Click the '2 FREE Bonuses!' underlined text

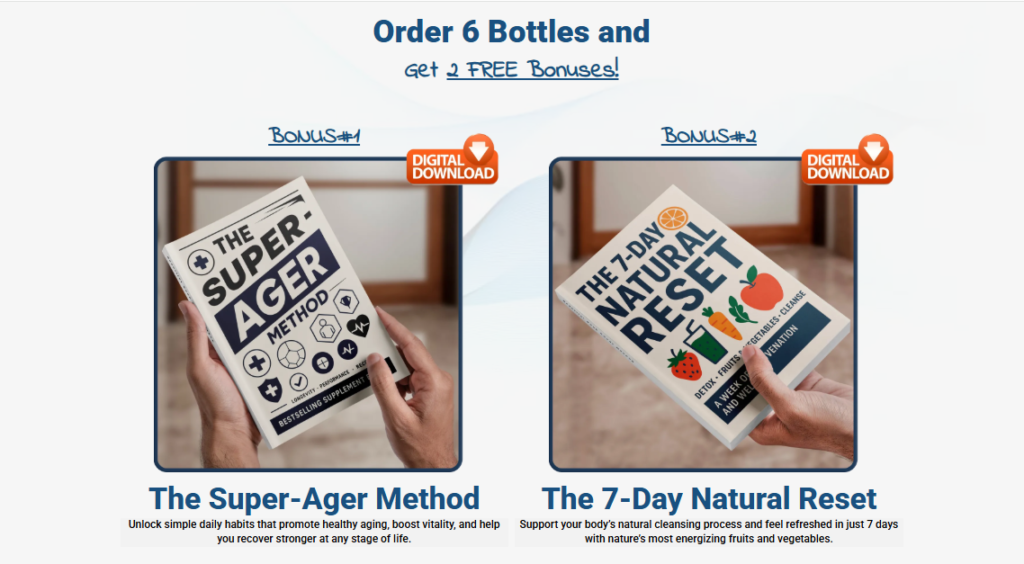click(533, 69)
